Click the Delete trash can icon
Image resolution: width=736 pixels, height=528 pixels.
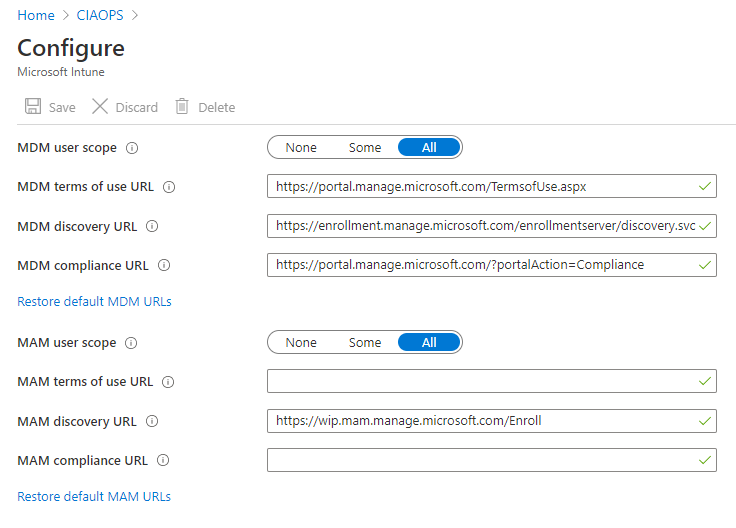[x=182, y=107]
